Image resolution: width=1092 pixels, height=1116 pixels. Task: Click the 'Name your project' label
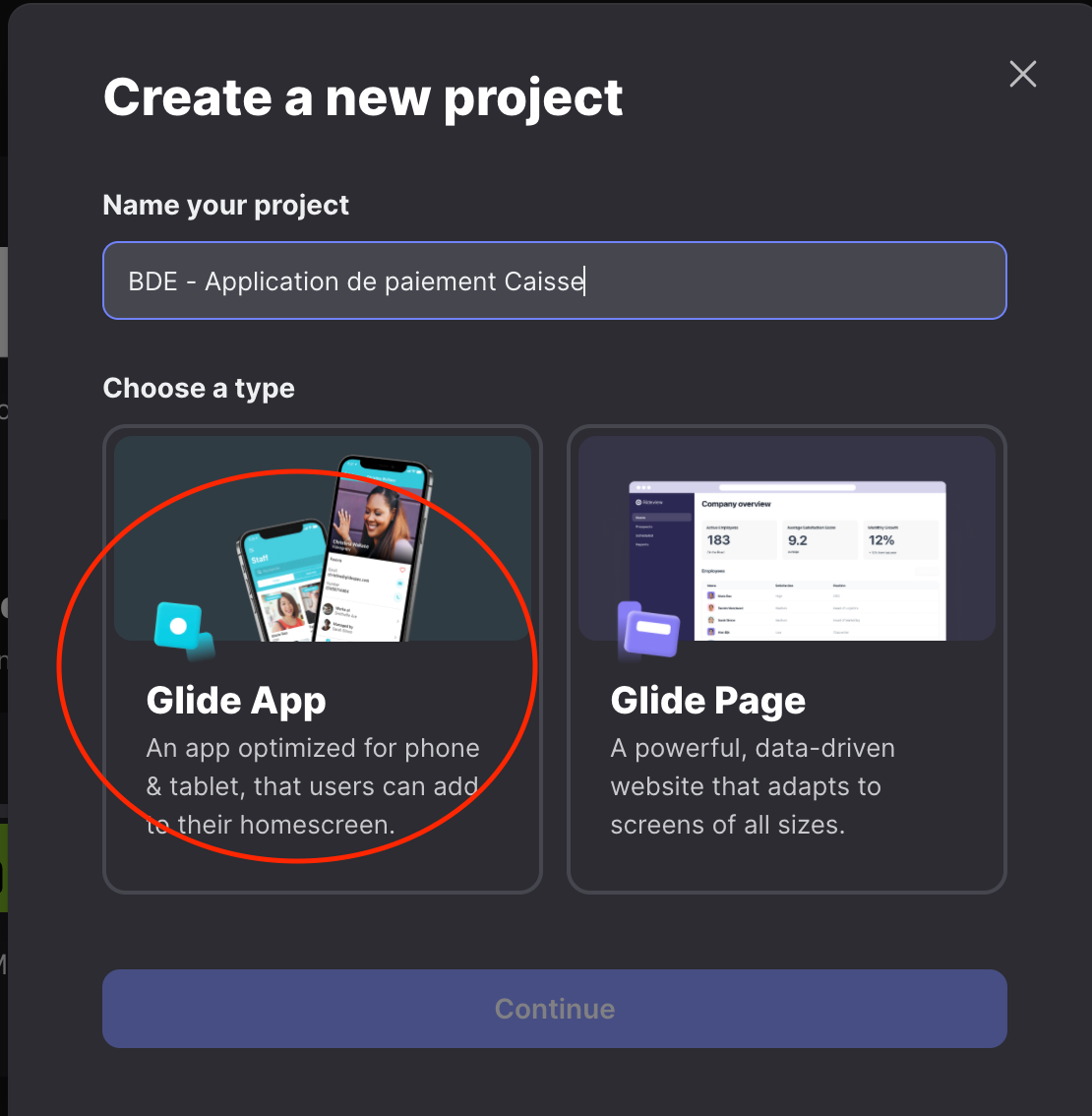pos(225,205)
